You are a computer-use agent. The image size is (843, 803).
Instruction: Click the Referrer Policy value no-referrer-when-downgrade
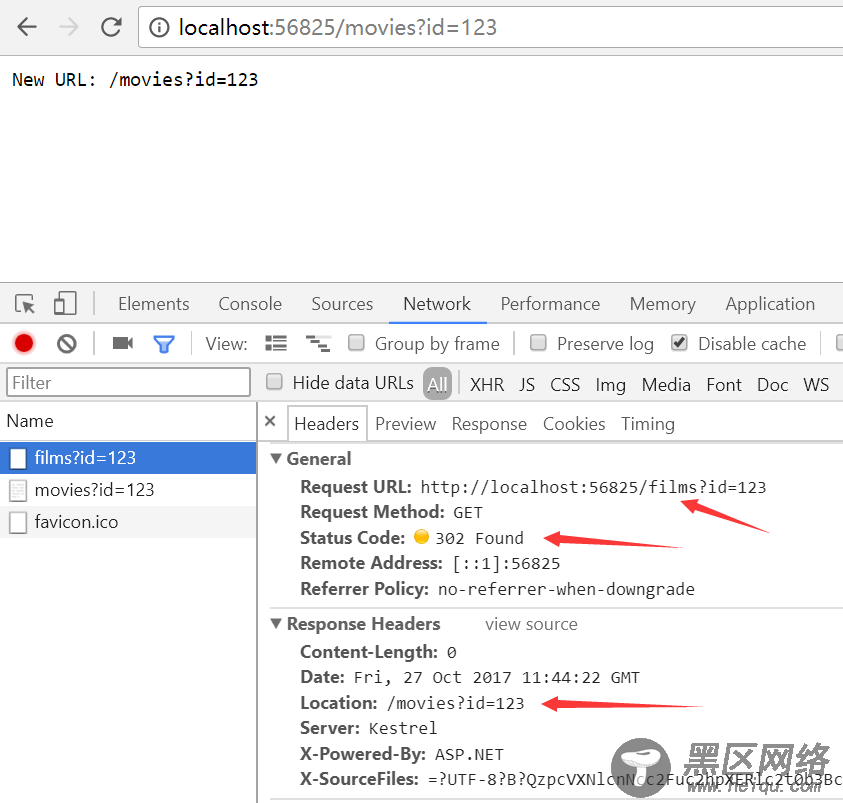[x=566, y=589]
